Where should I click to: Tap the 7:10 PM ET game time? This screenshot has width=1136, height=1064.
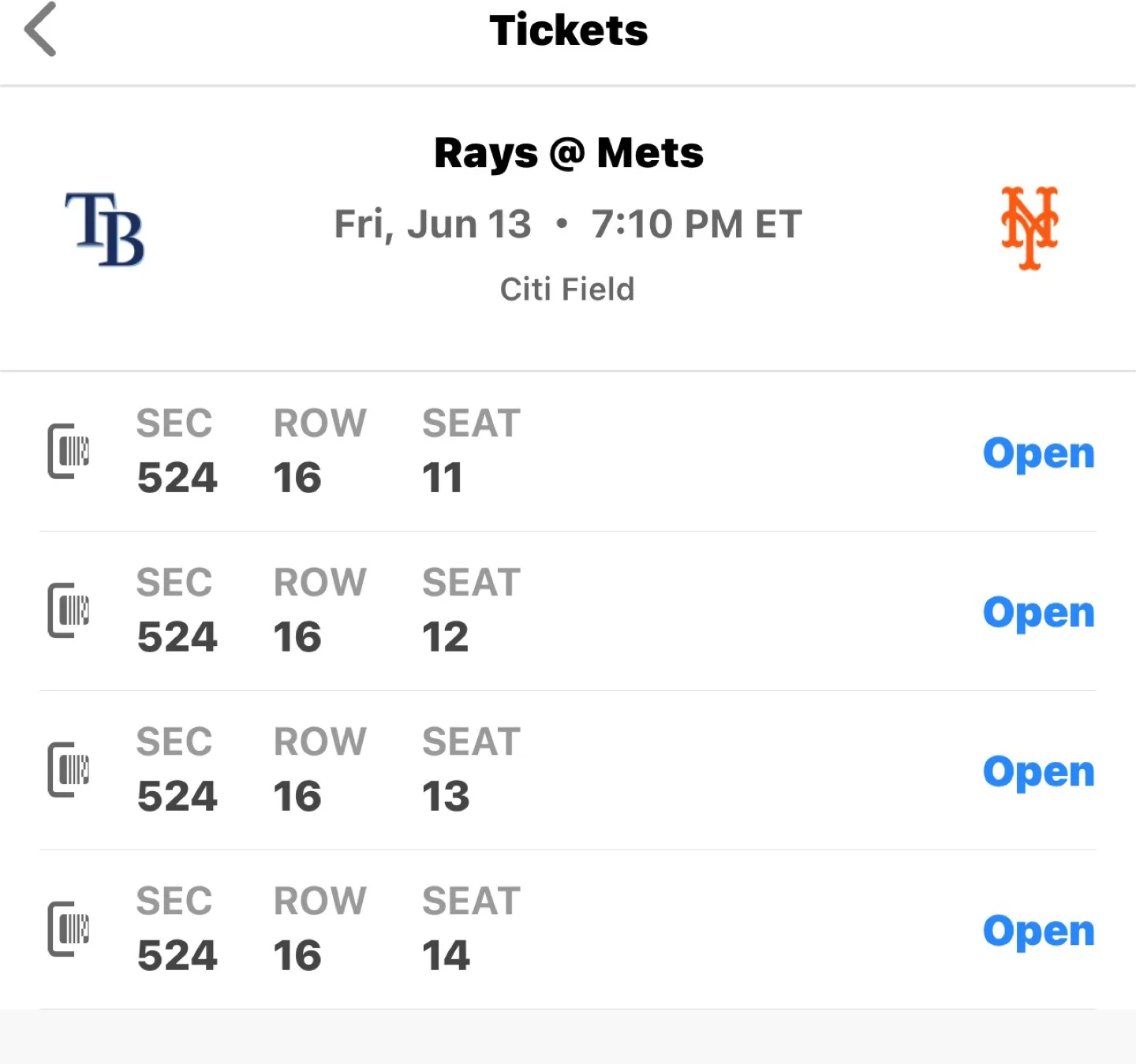pyautogui.click(x=697, y=224)
